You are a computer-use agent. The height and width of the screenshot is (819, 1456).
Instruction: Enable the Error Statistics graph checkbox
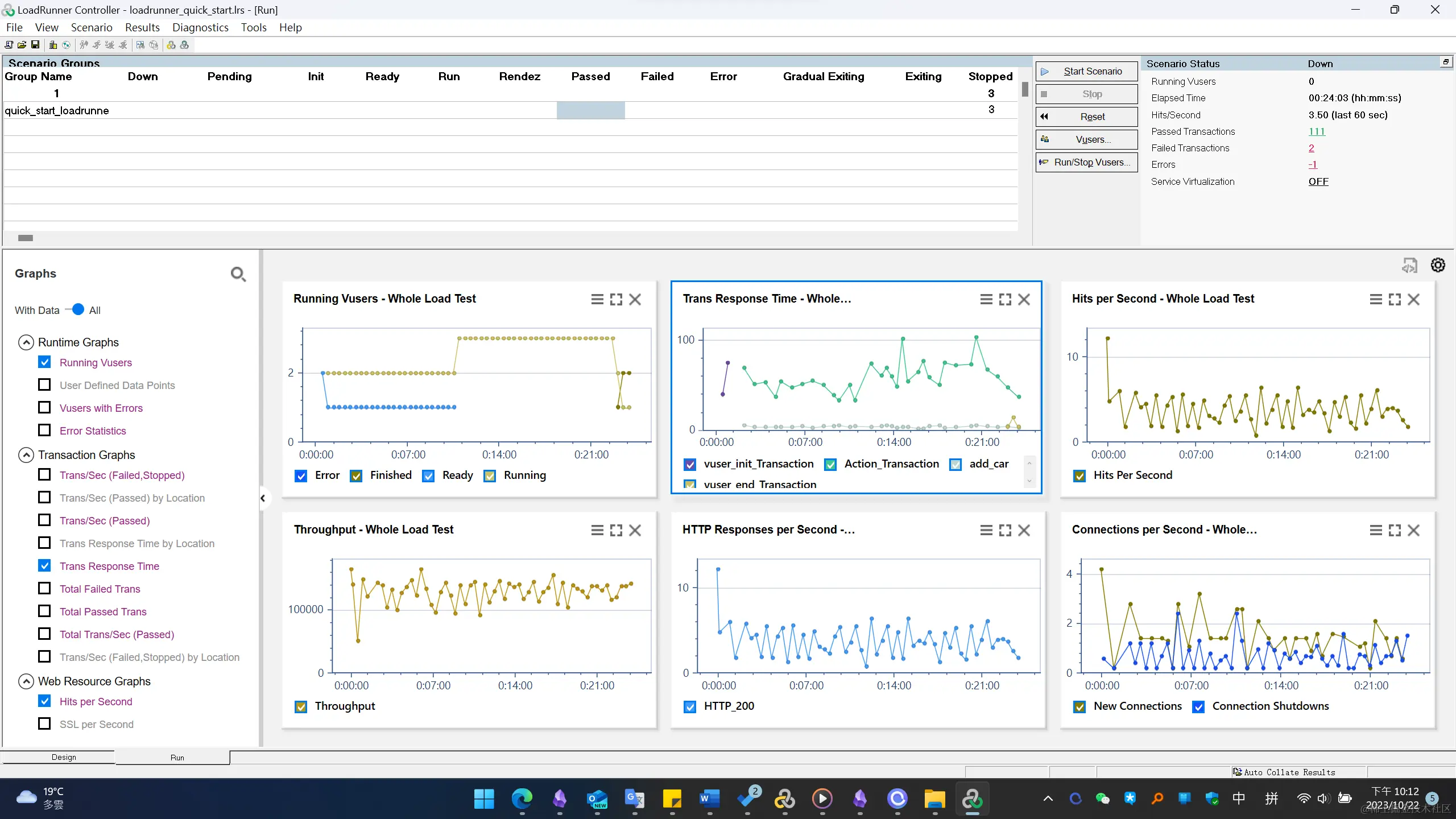pos(44,430)
